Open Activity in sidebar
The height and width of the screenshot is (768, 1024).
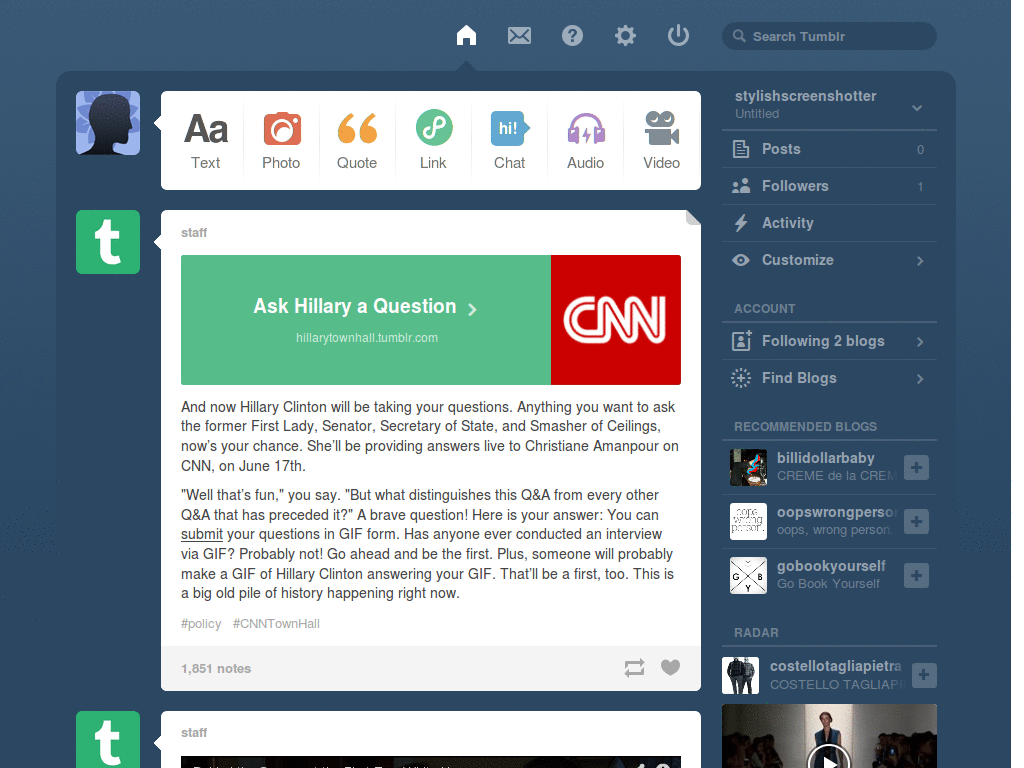pyautogui.click(x=829, y=223)
